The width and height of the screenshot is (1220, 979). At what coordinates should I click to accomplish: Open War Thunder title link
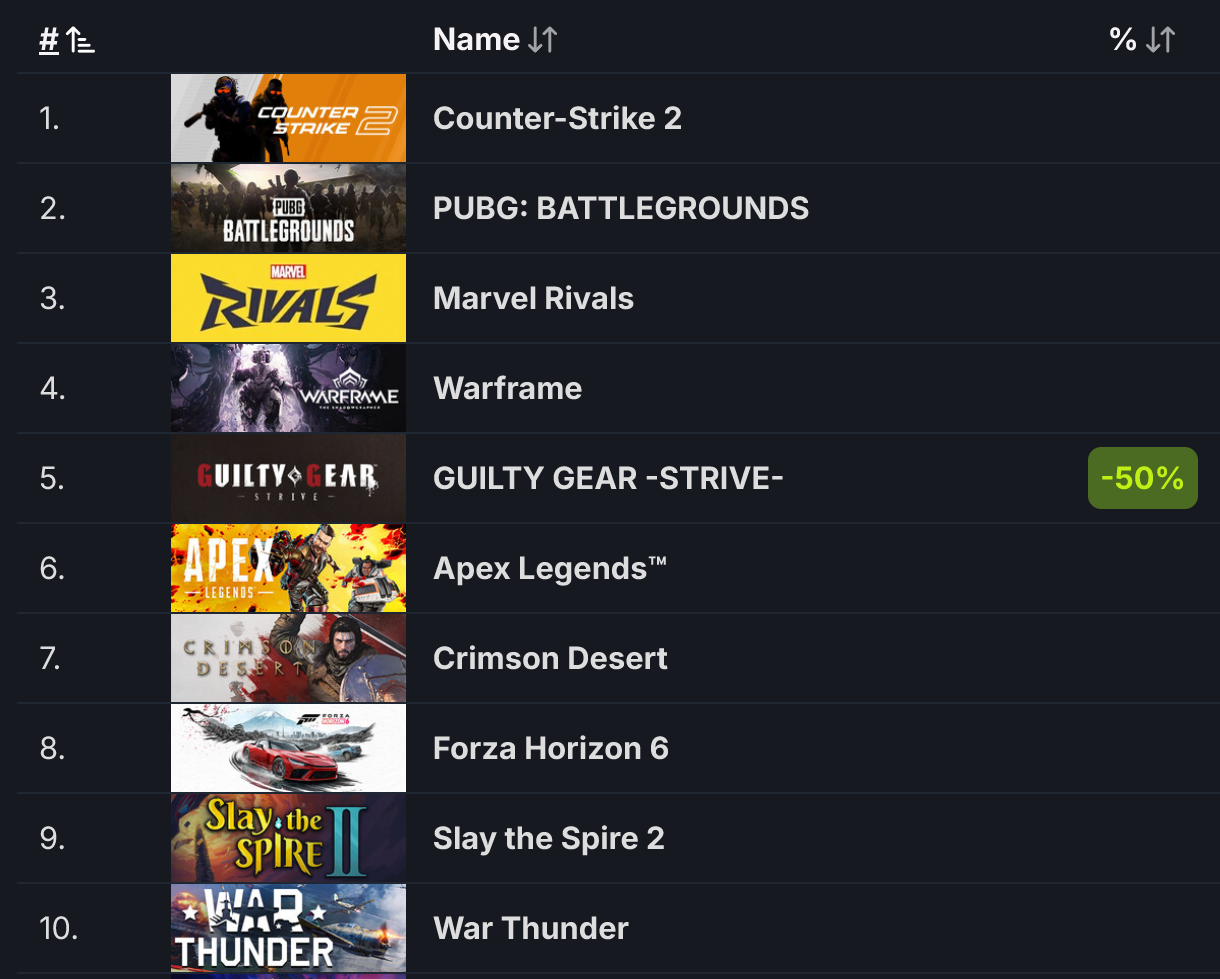531,928
